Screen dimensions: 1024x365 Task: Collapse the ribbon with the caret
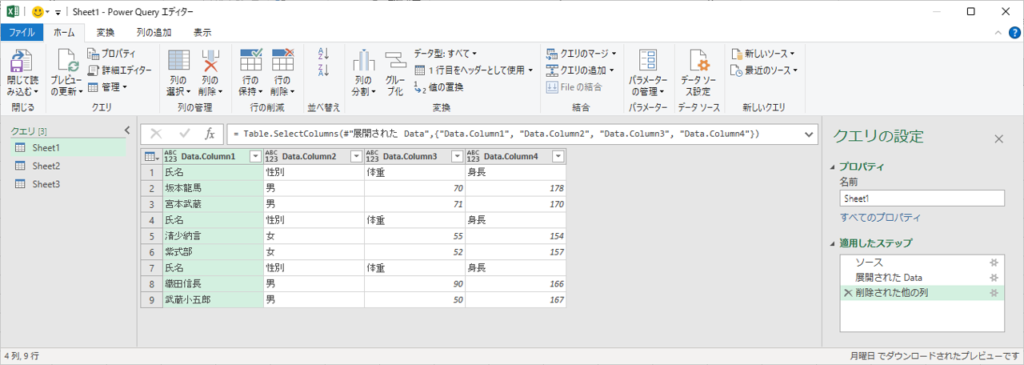[997, 33]
